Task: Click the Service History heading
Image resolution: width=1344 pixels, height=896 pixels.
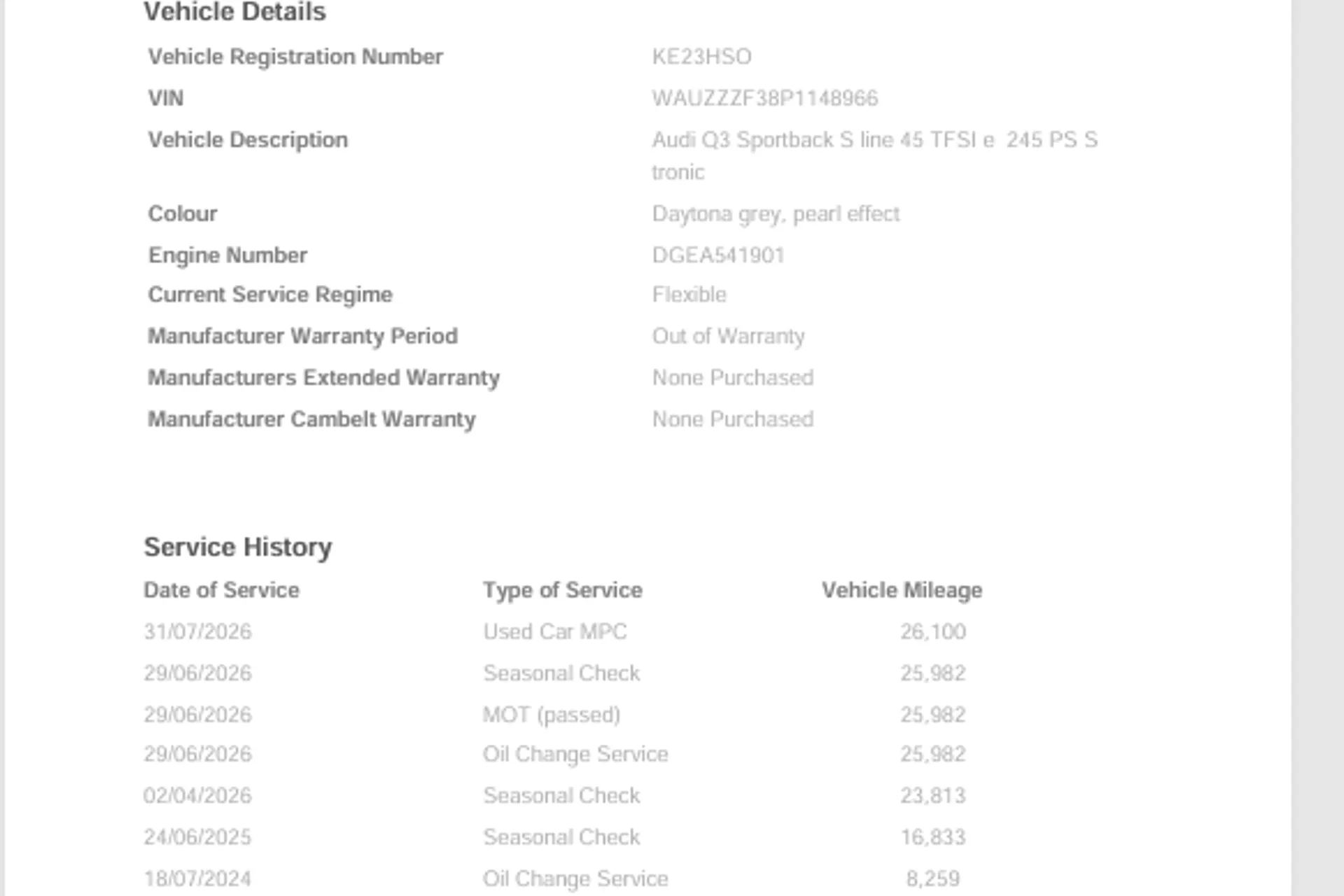Action: [238, 547]
